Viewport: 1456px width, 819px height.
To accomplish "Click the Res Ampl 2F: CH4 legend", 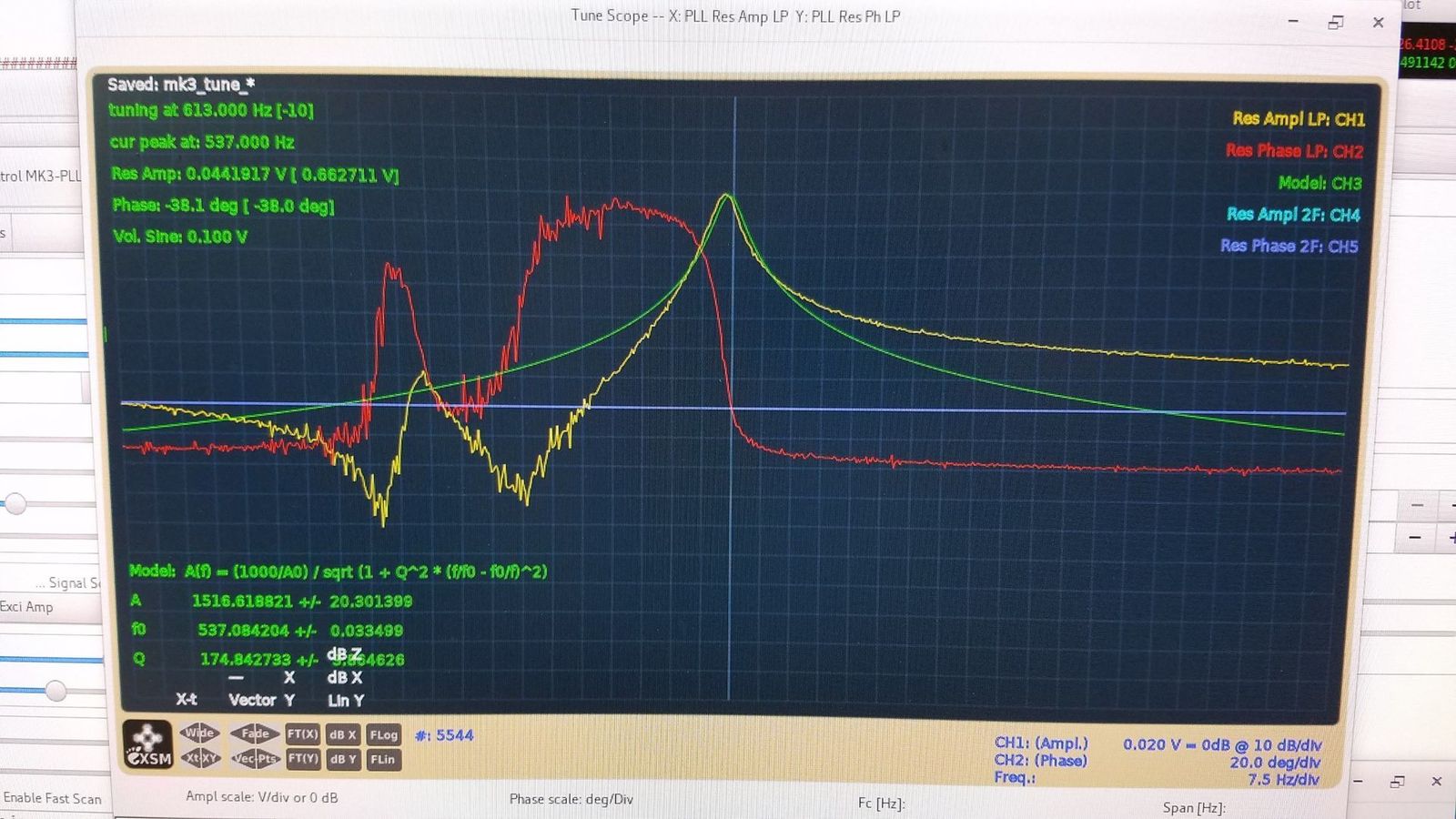I will point(1293,215).
